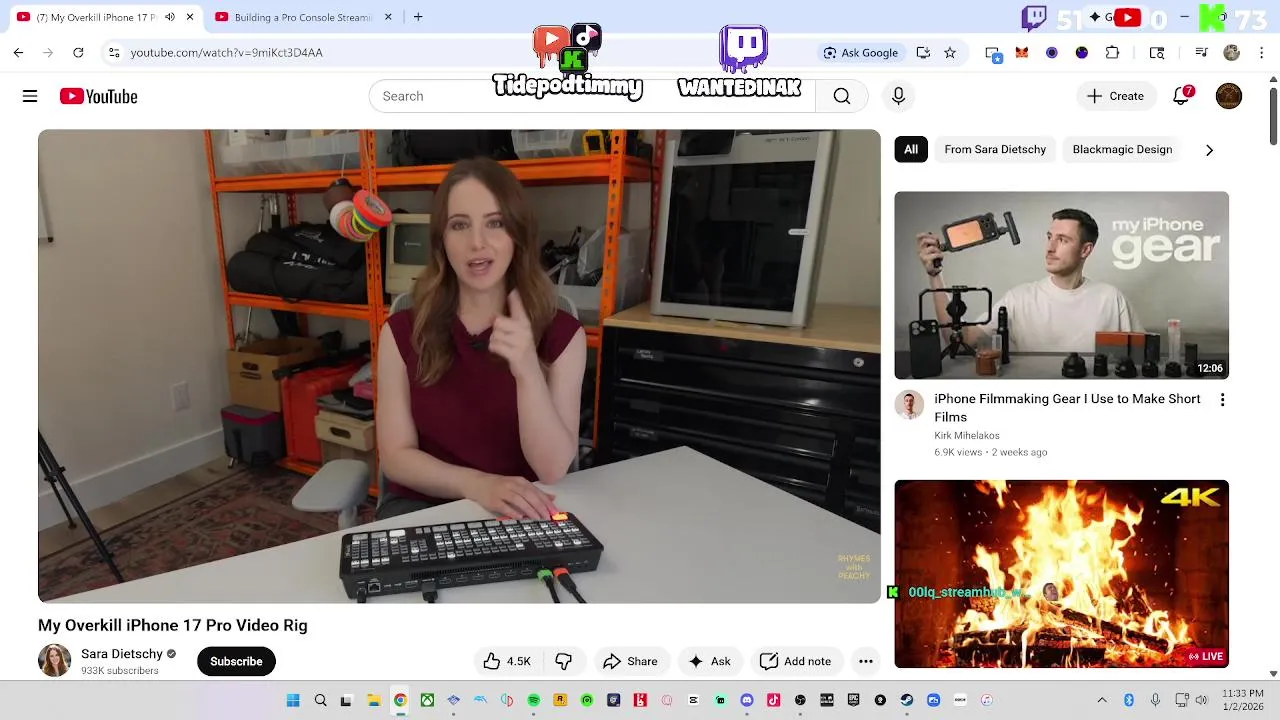Close the Building a Pro Console tab

388,17
